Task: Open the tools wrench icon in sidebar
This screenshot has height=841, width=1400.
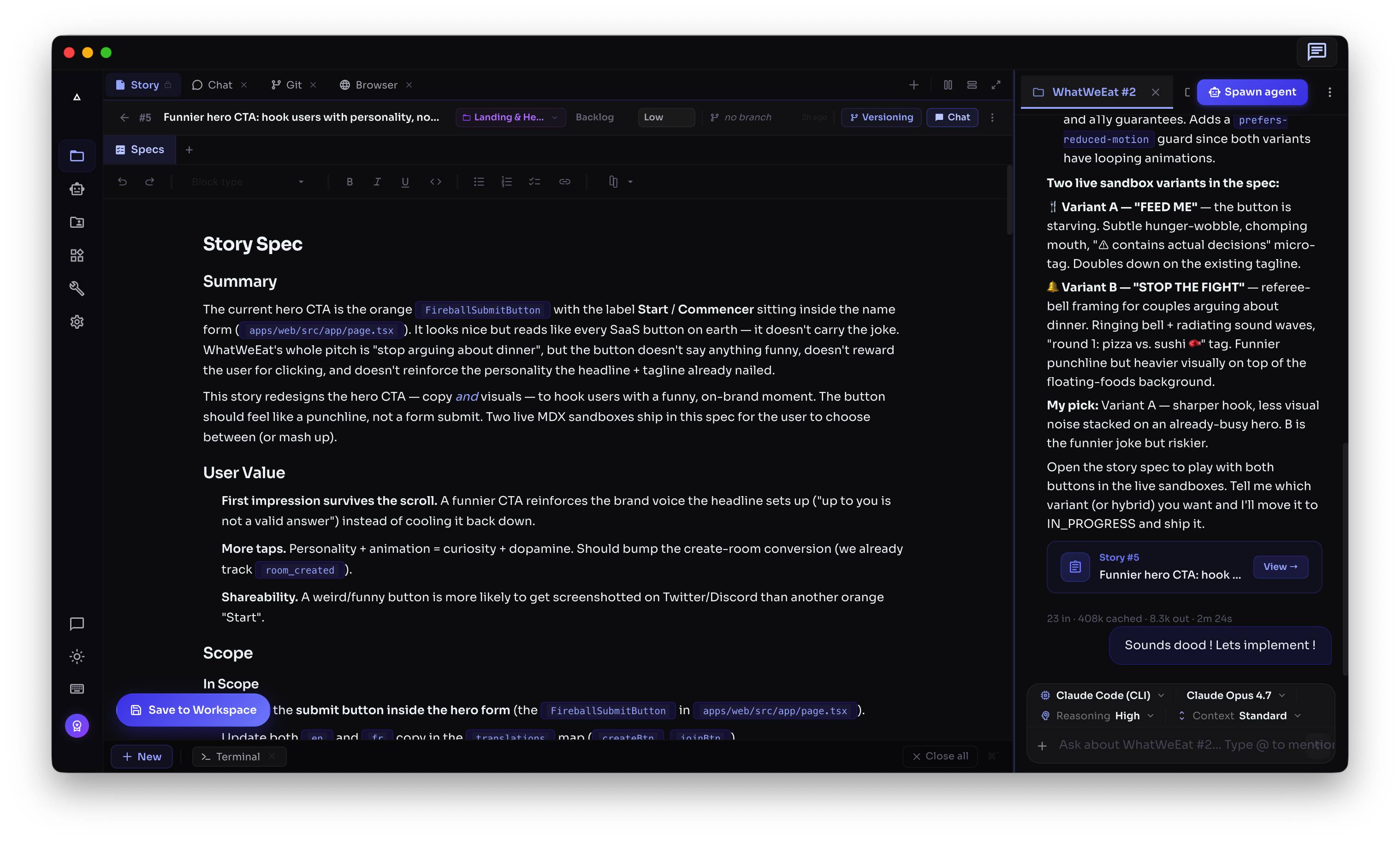Action: [77, 289]
